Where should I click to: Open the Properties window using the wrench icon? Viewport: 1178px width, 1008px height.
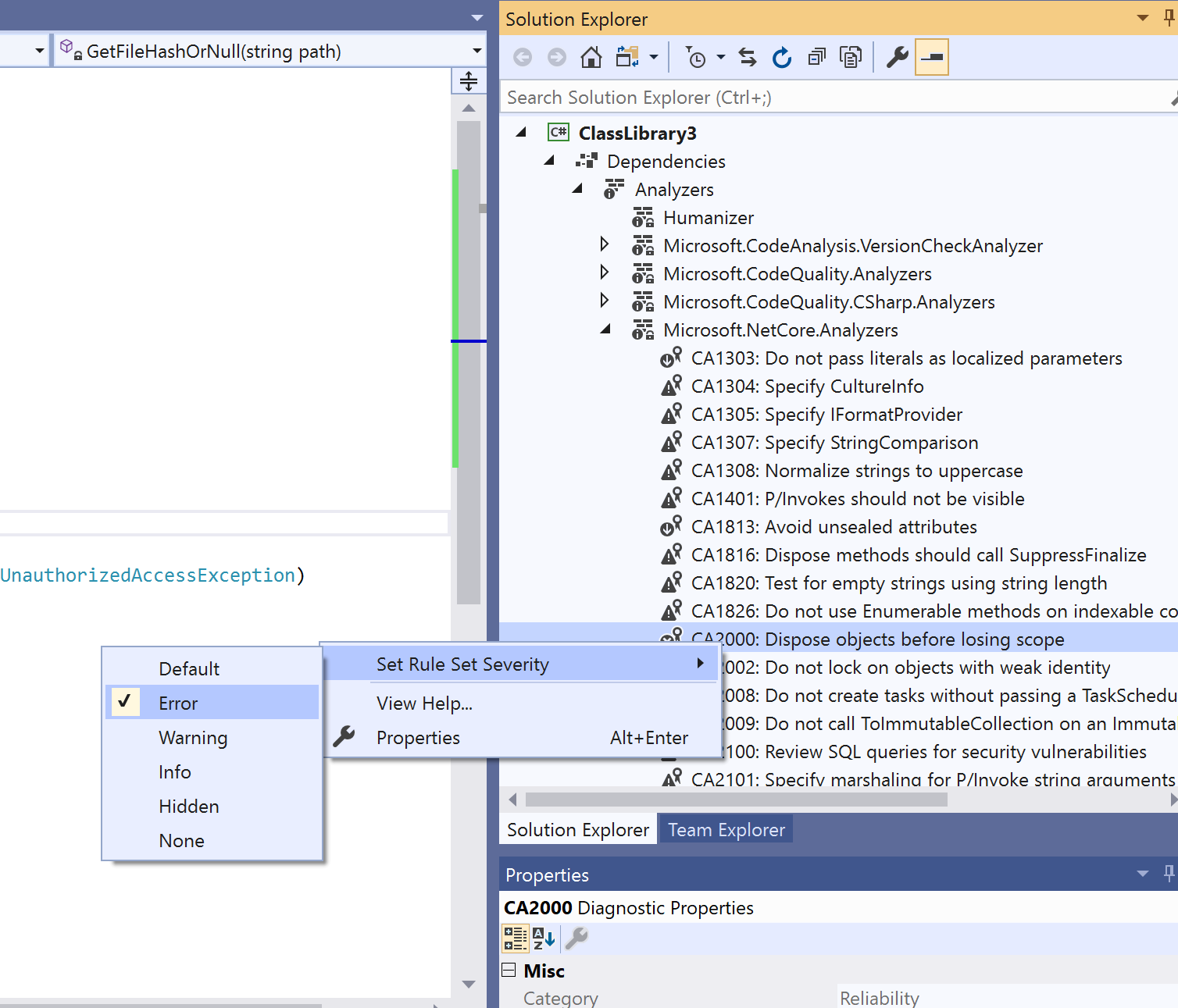[x=897, y=56]
